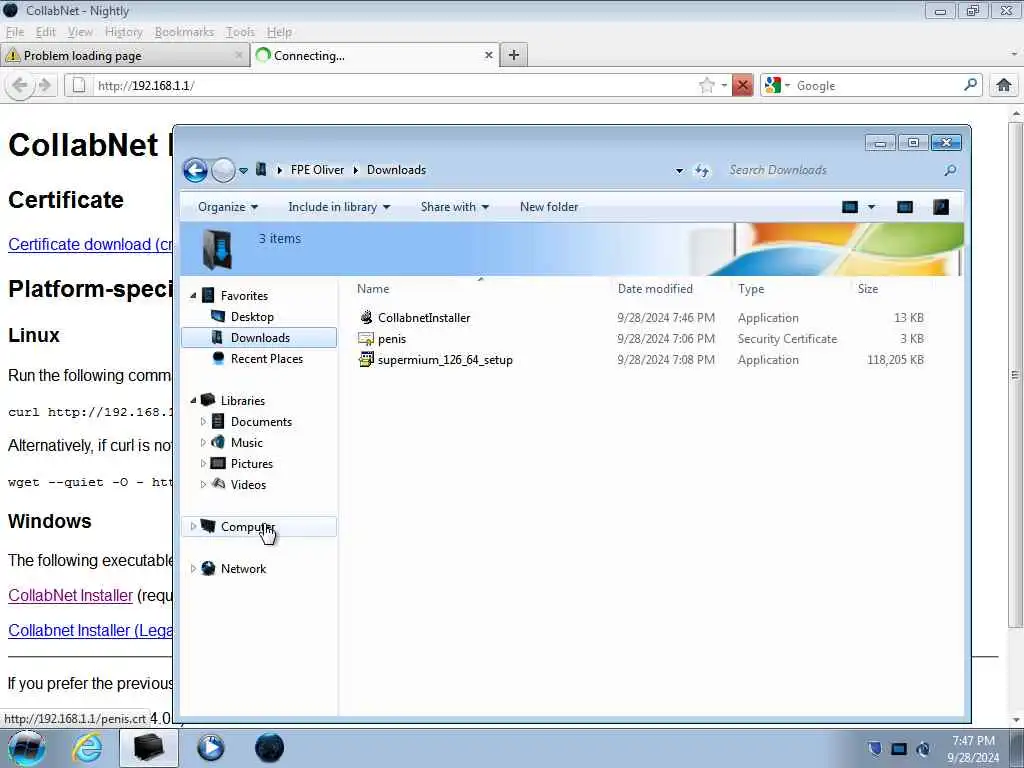
Task: Toggle the preview pane icon
Action: point(904,207)
